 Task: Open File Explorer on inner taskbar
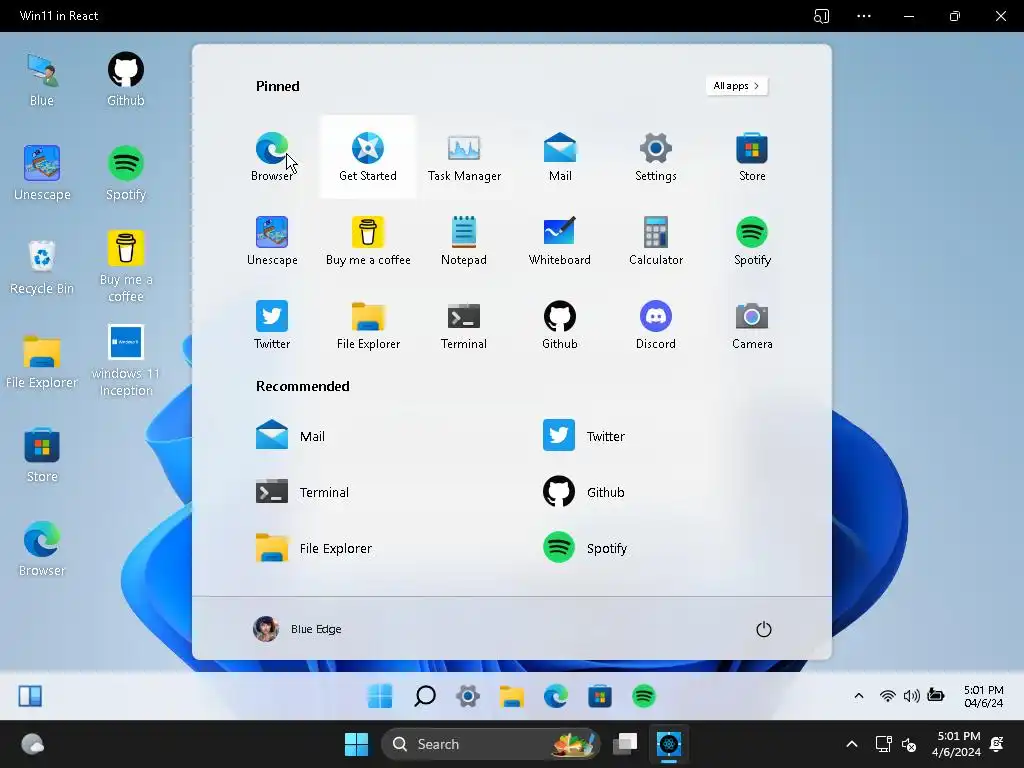pos(511,696)
